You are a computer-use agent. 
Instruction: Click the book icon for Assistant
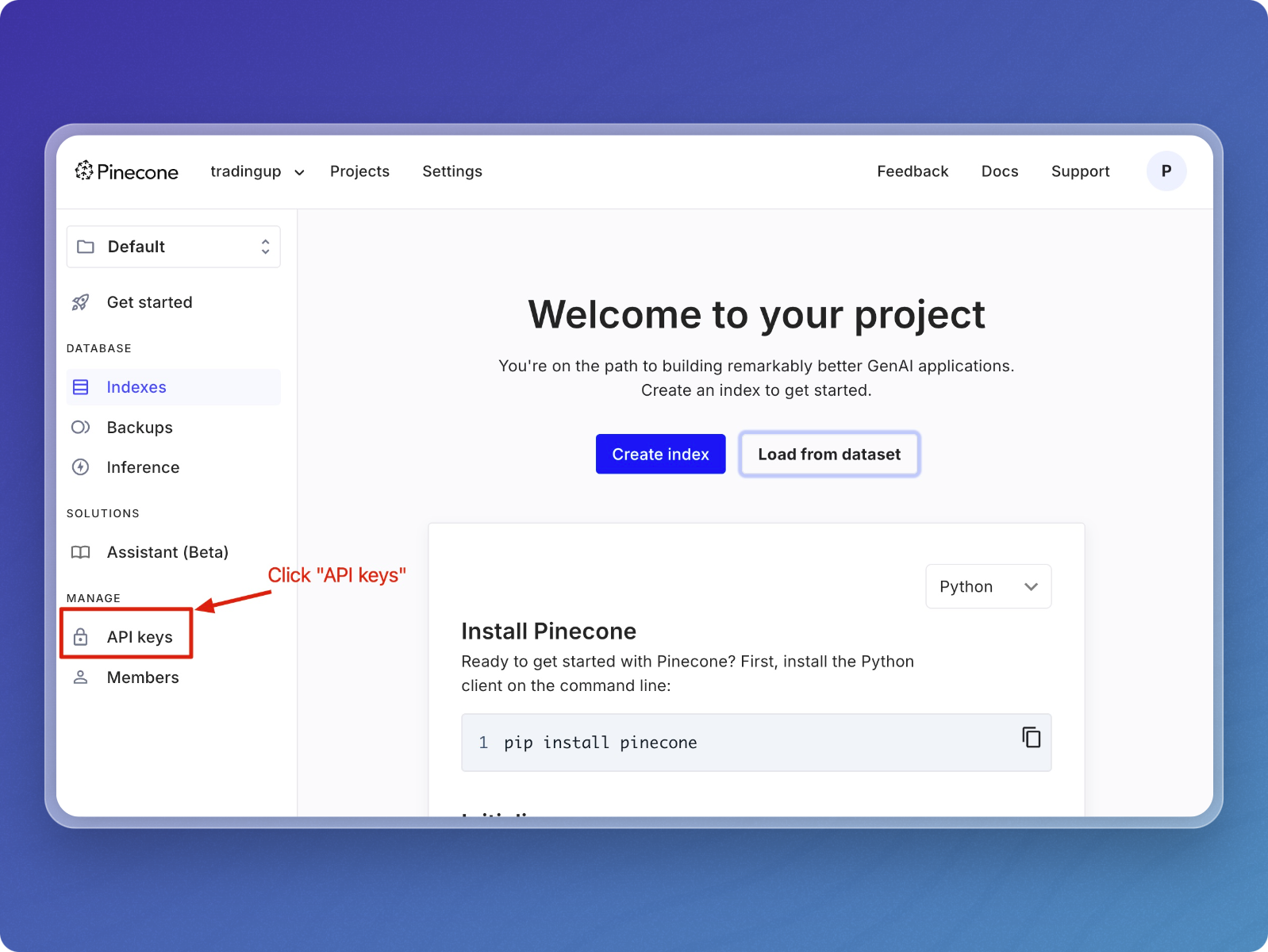click(x=80, y=552)
